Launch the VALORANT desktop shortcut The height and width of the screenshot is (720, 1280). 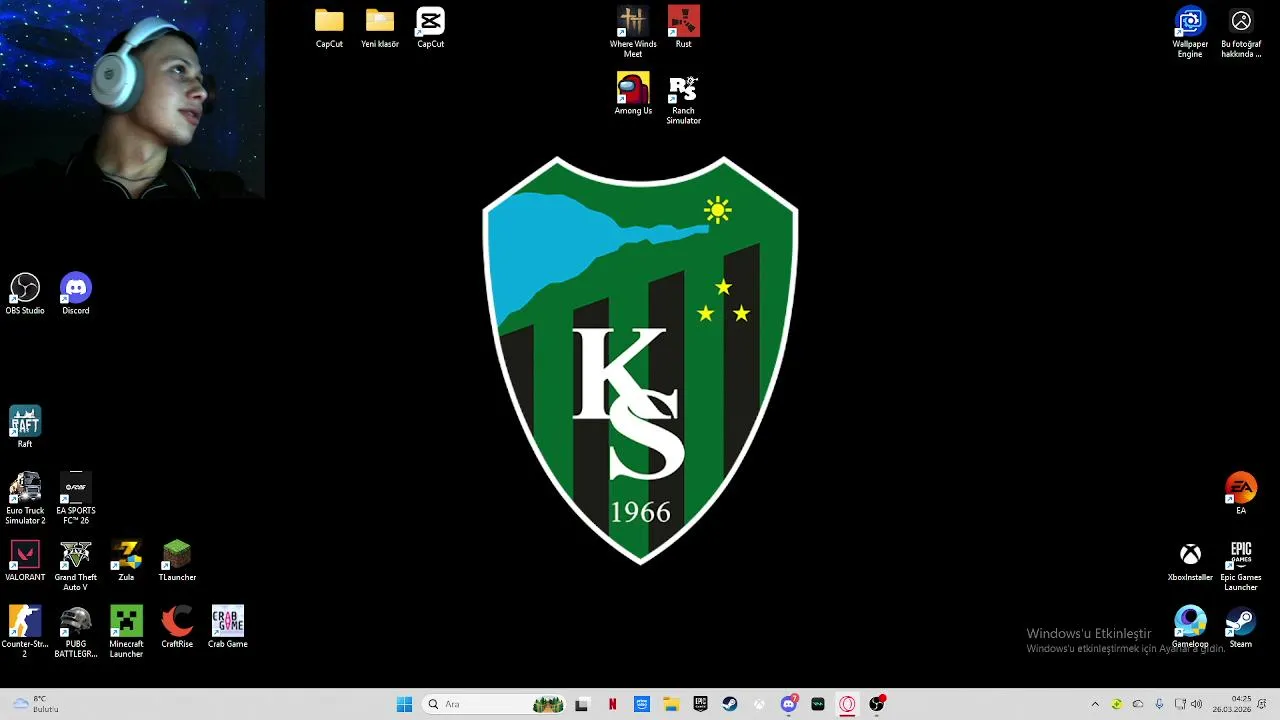(x=25, y=561)
